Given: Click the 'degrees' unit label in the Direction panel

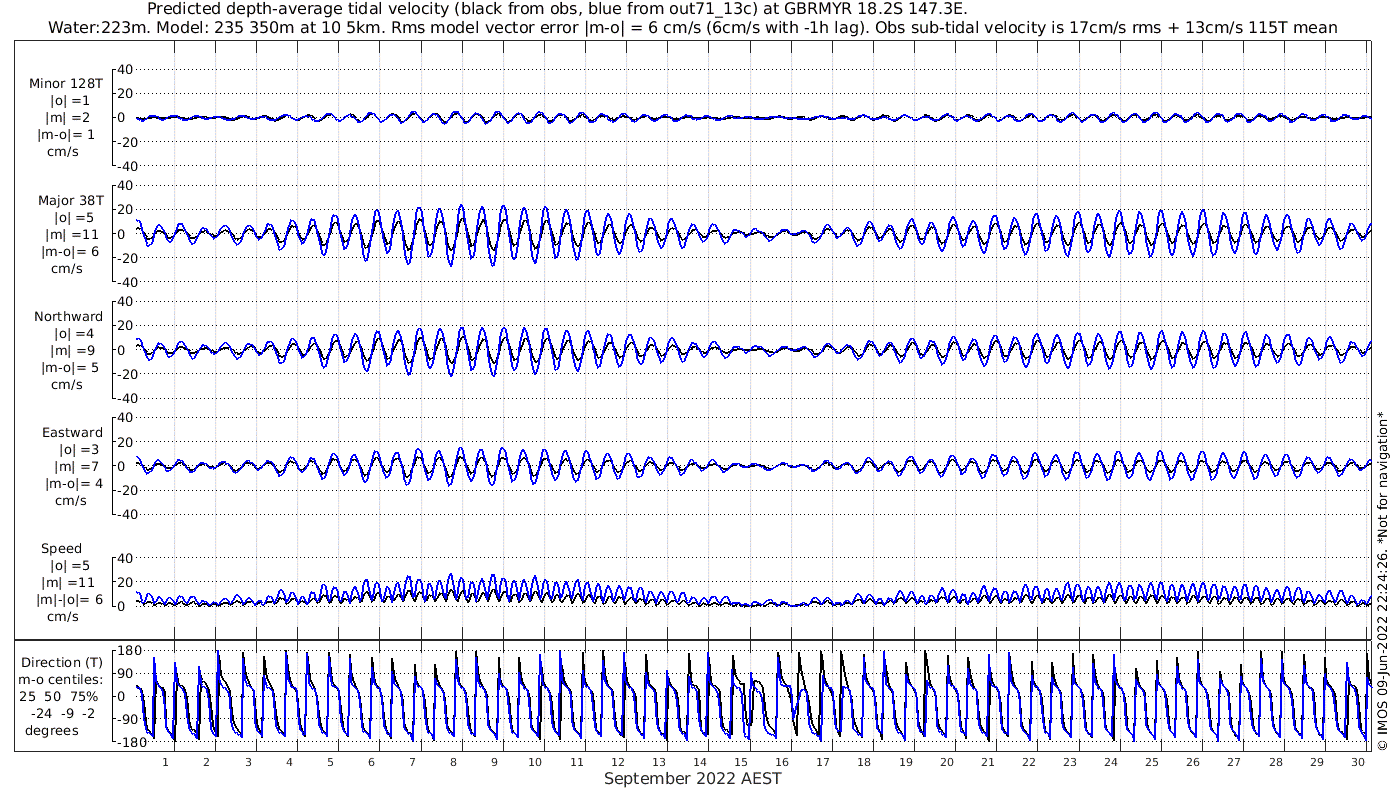Looking at the screenshot, I should point(52,730).
